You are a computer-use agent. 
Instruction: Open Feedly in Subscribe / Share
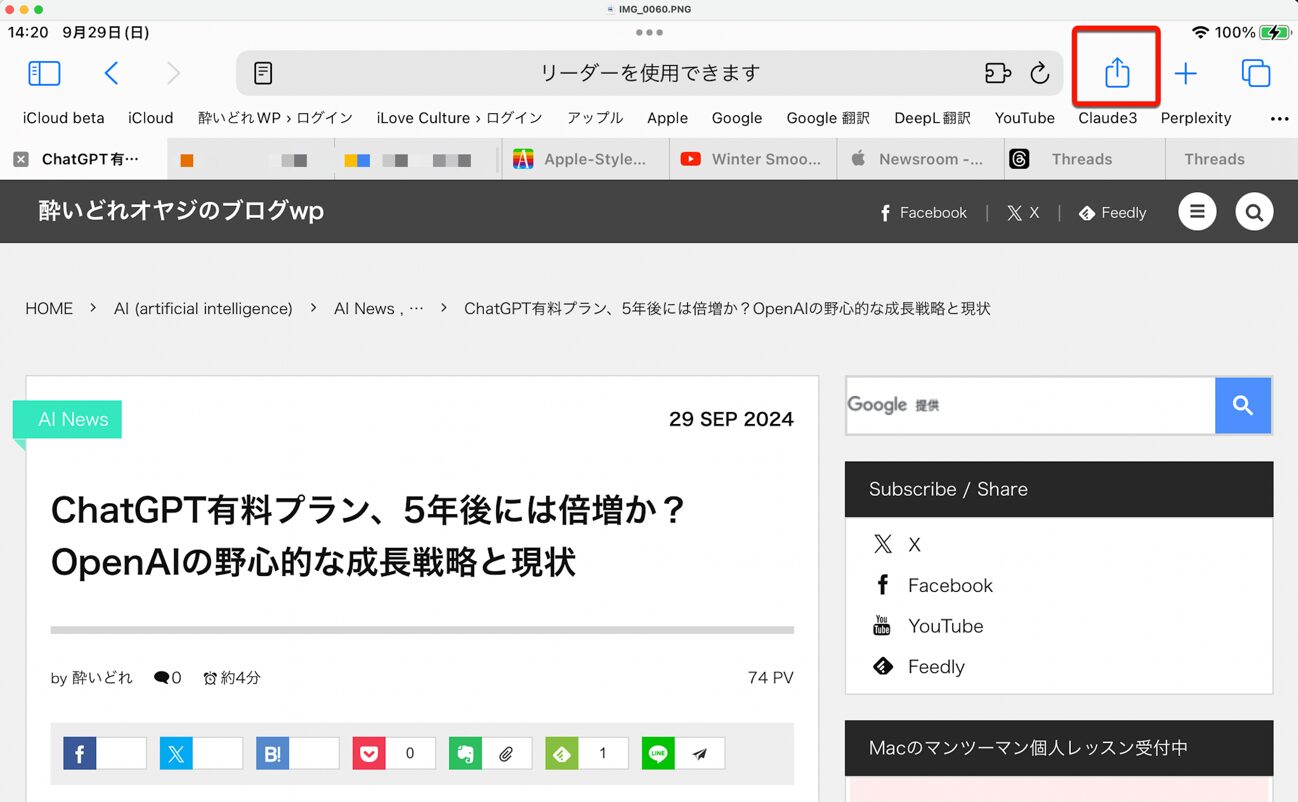tap(919, 667)
